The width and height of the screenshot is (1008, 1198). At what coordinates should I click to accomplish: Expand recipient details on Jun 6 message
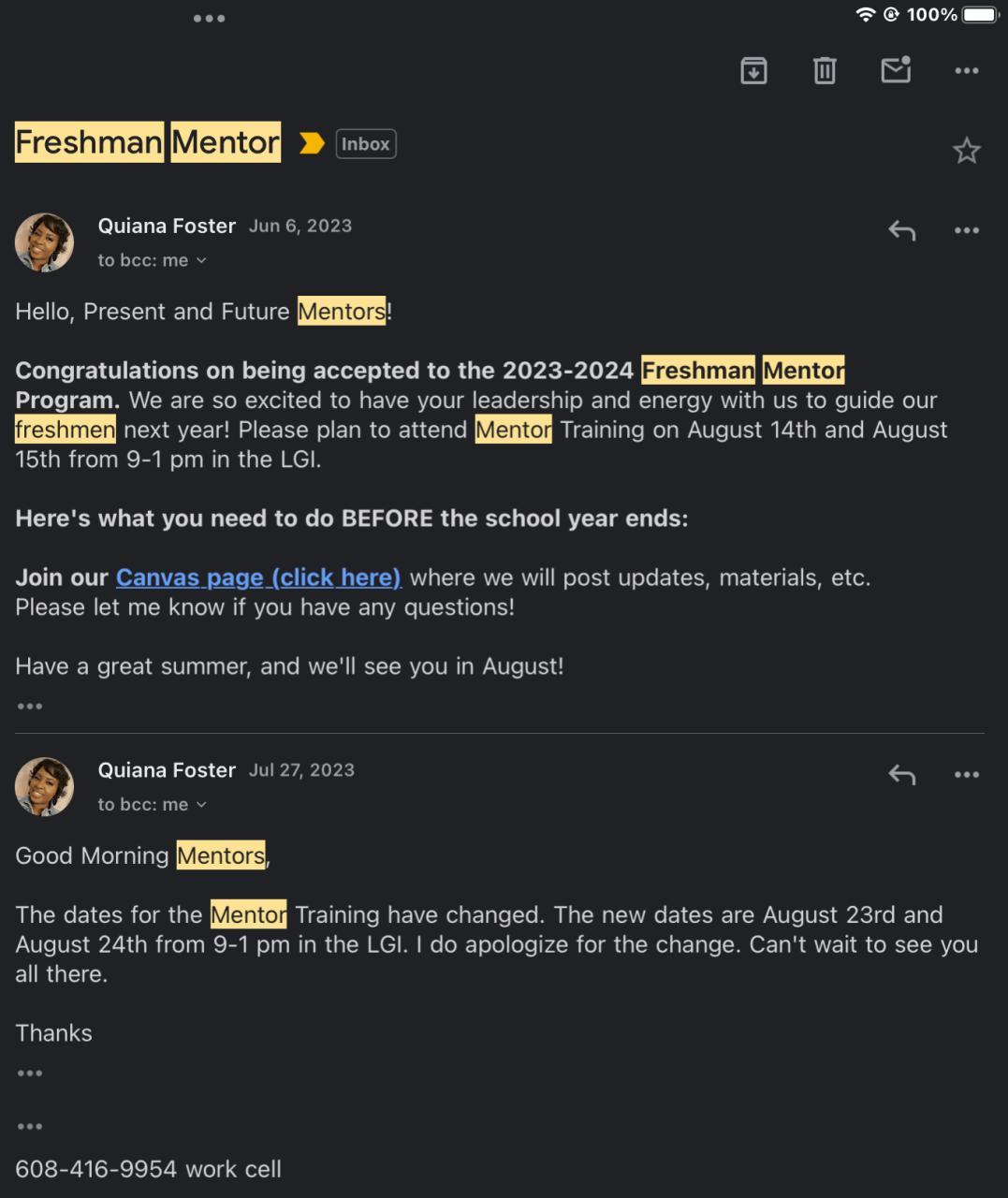click(x=153, y=260)
